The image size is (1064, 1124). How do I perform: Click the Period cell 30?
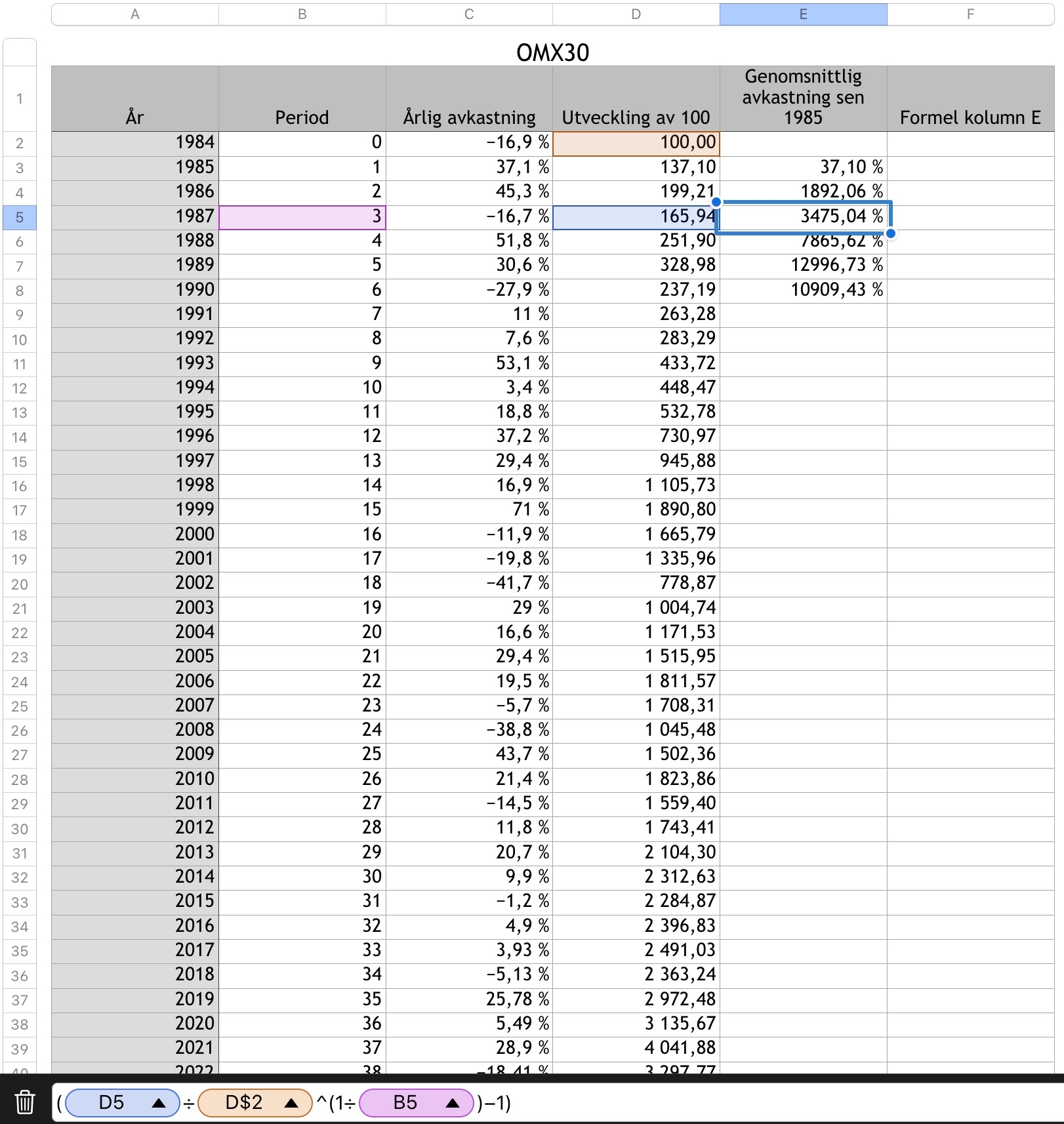pyautogui.click(x=302, y=877)
